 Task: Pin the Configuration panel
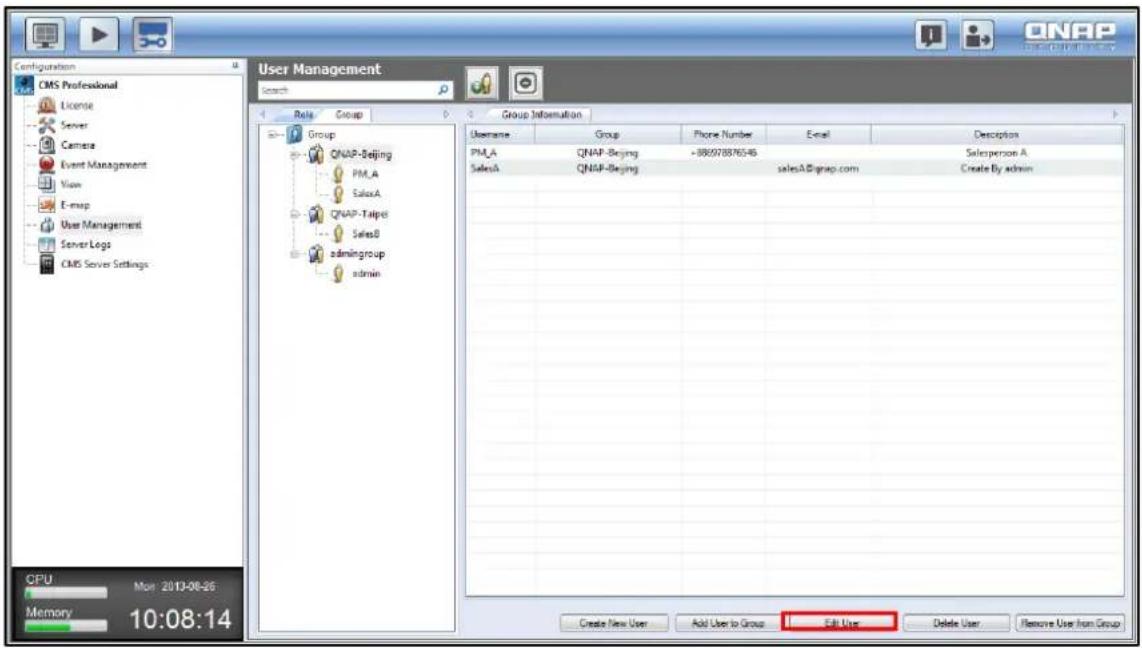pos(235,66)
